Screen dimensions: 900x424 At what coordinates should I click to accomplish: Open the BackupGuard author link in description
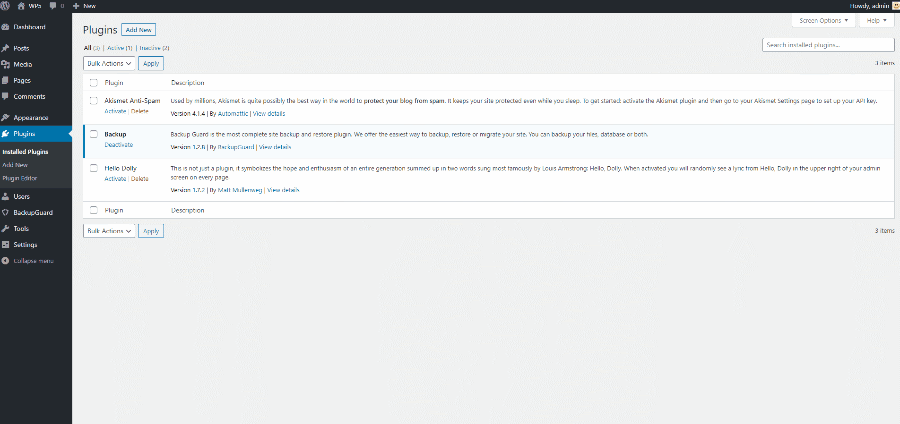coord(235,147)
